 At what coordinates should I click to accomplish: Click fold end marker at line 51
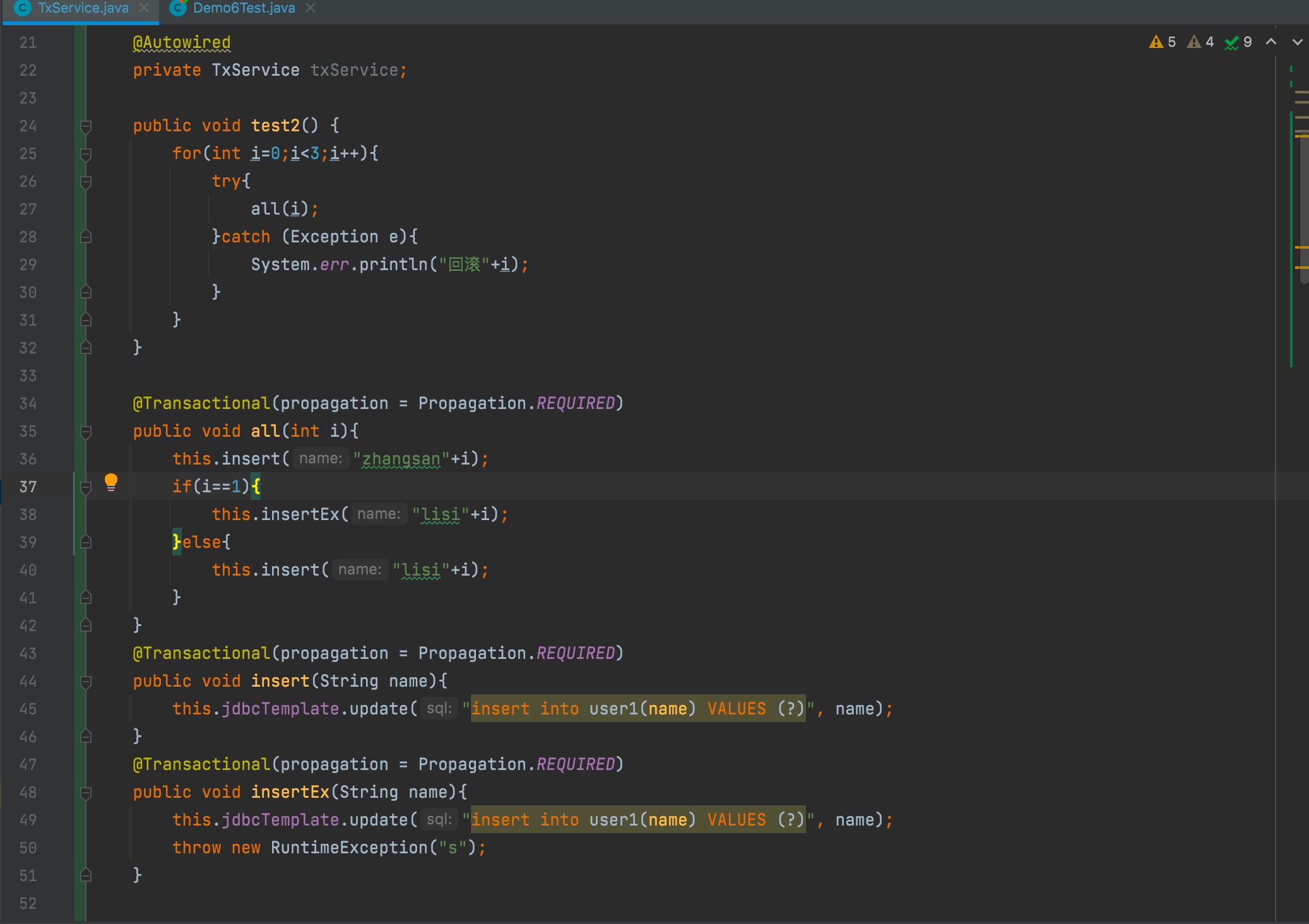[86, 876]
